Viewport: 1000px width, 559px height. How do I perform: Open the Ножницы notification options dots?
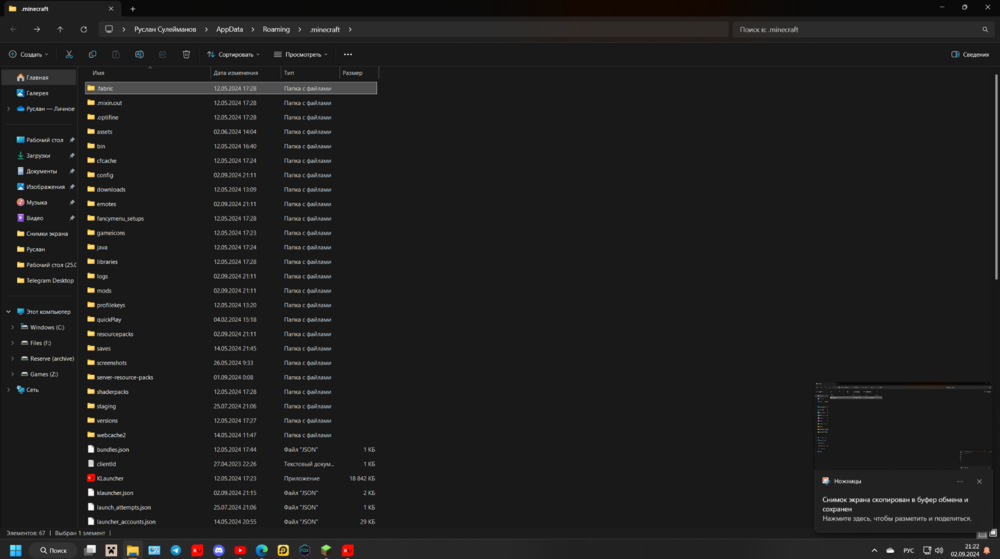coord(960,482)
